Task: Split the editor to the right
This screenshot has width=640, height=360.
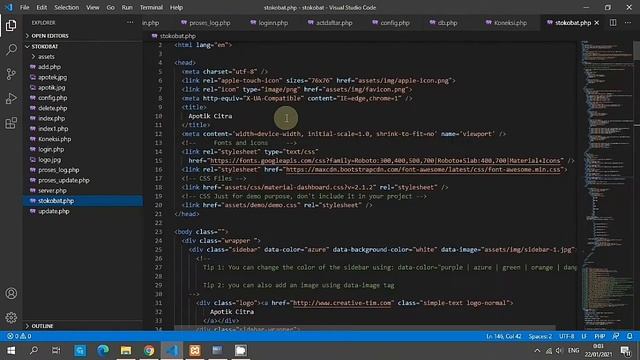Action: pyautogui.click(x=613, y=23)
